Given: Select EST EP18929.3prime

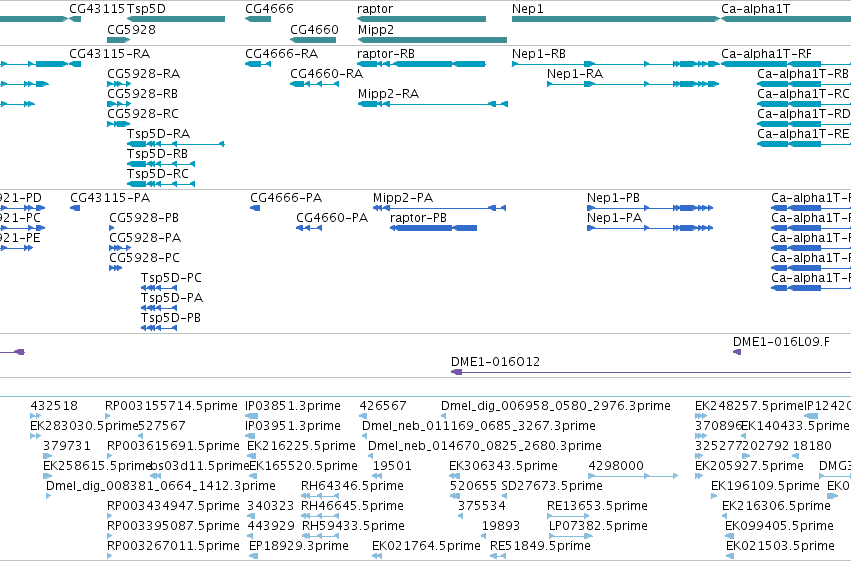Looking at the screenshot, I should tap(299, 546).
